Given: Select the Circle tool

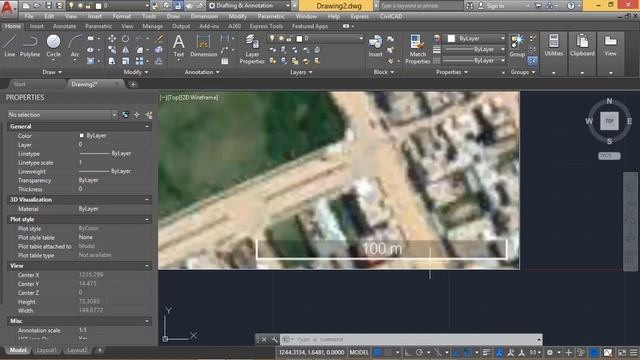Looking at the screenshot, I should pos(53,45).
